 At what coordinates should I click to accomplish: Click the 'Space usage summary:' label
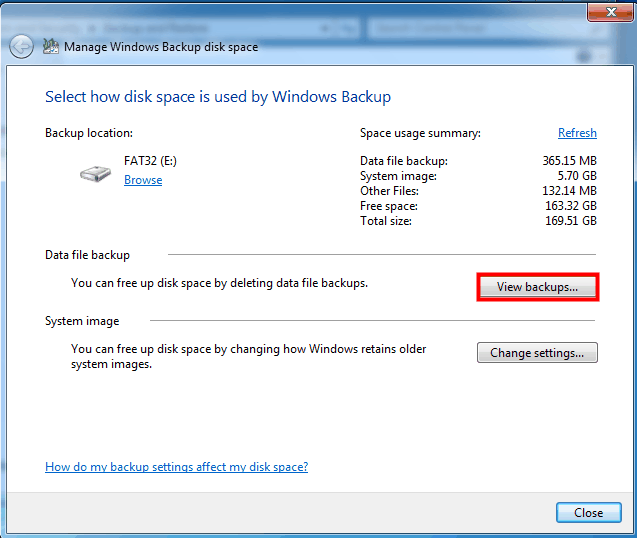click(x=420, y=133)
